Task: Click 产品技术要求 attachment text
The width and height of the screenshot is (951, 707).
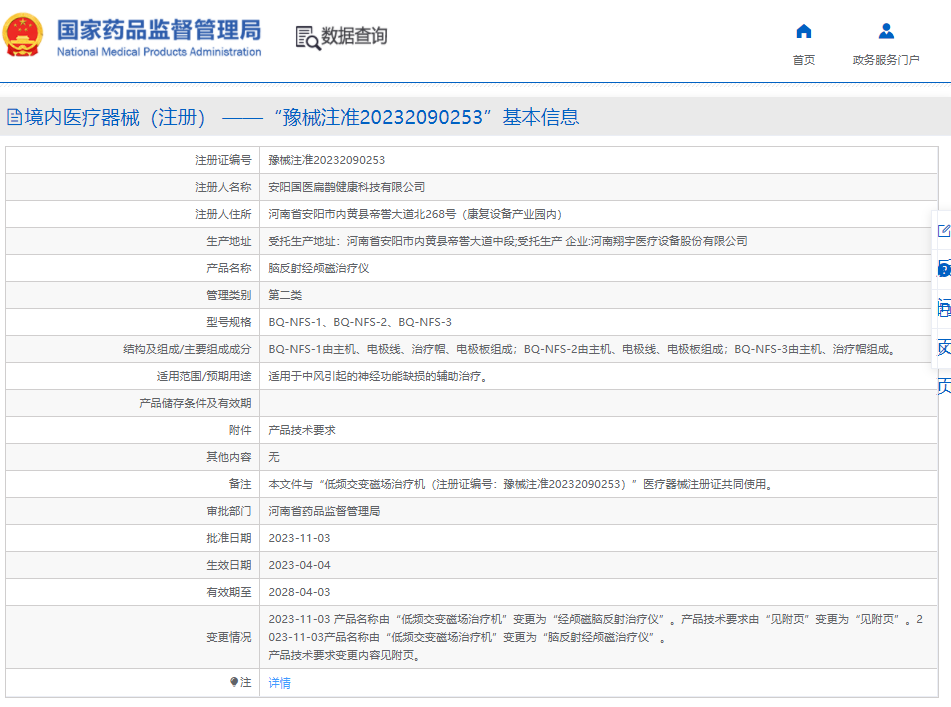Action: click(302, 430)
